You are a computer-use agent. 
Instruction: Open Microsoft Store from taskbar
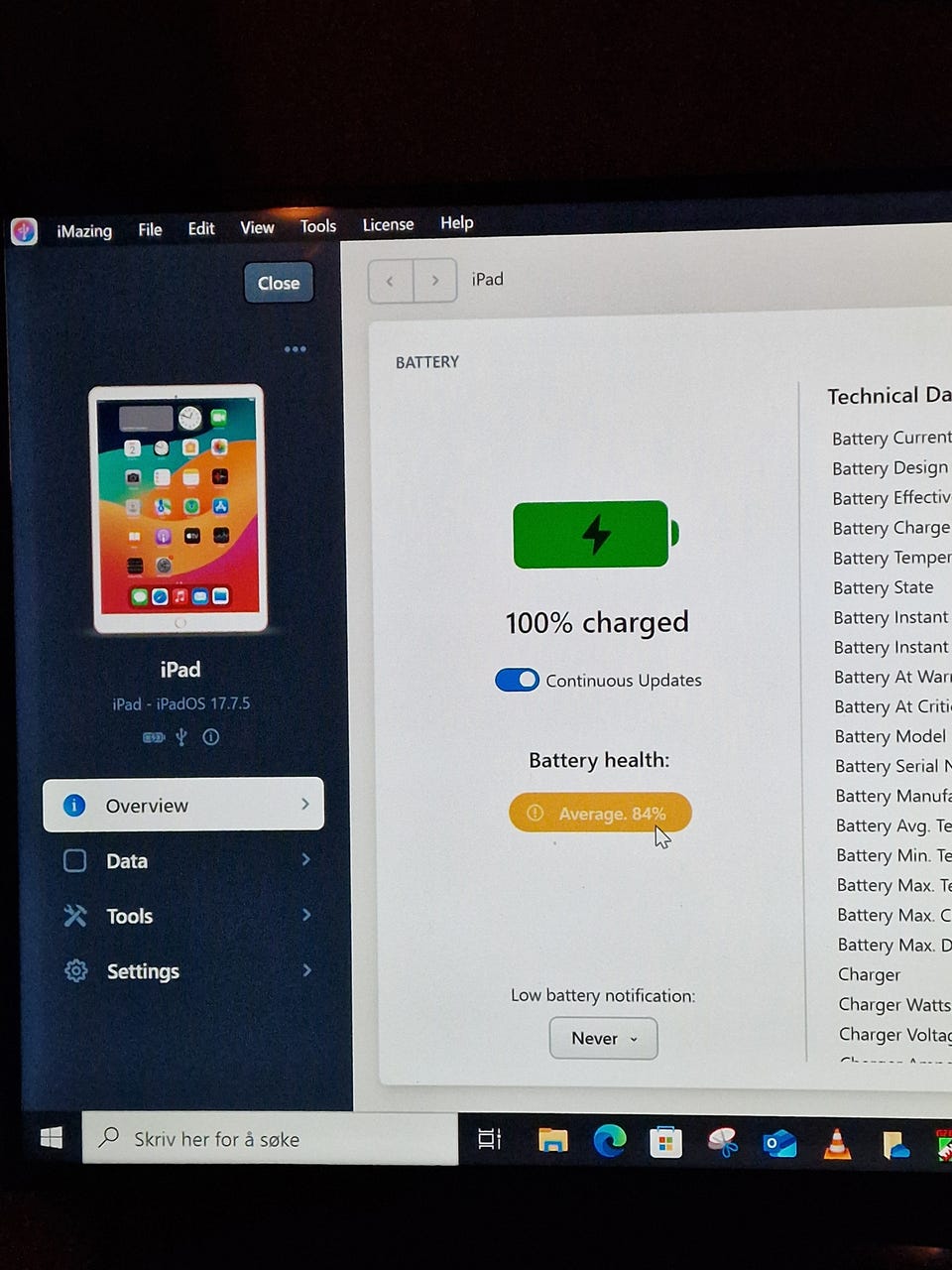665,1142
